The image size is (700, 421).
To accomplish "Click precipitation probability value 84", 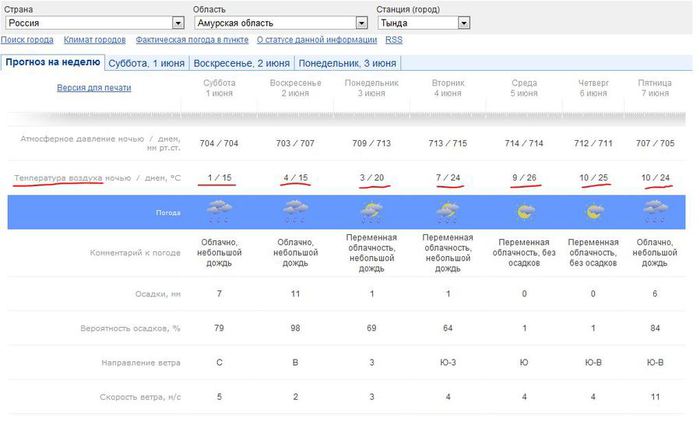I will 655,328.
